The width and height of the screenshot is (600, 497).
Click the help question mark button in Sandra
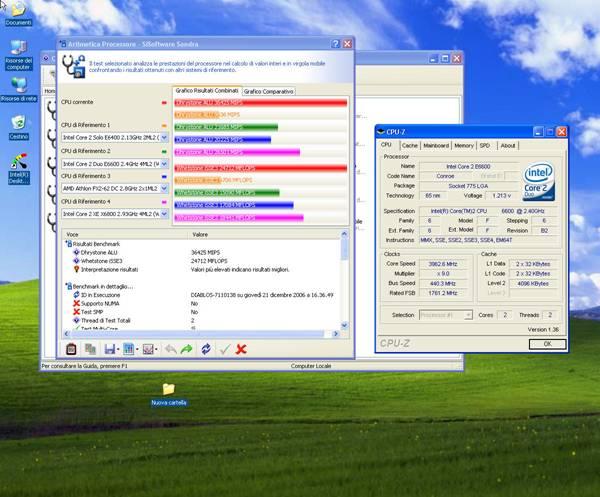pyautogui.click(x=333, y=44)
